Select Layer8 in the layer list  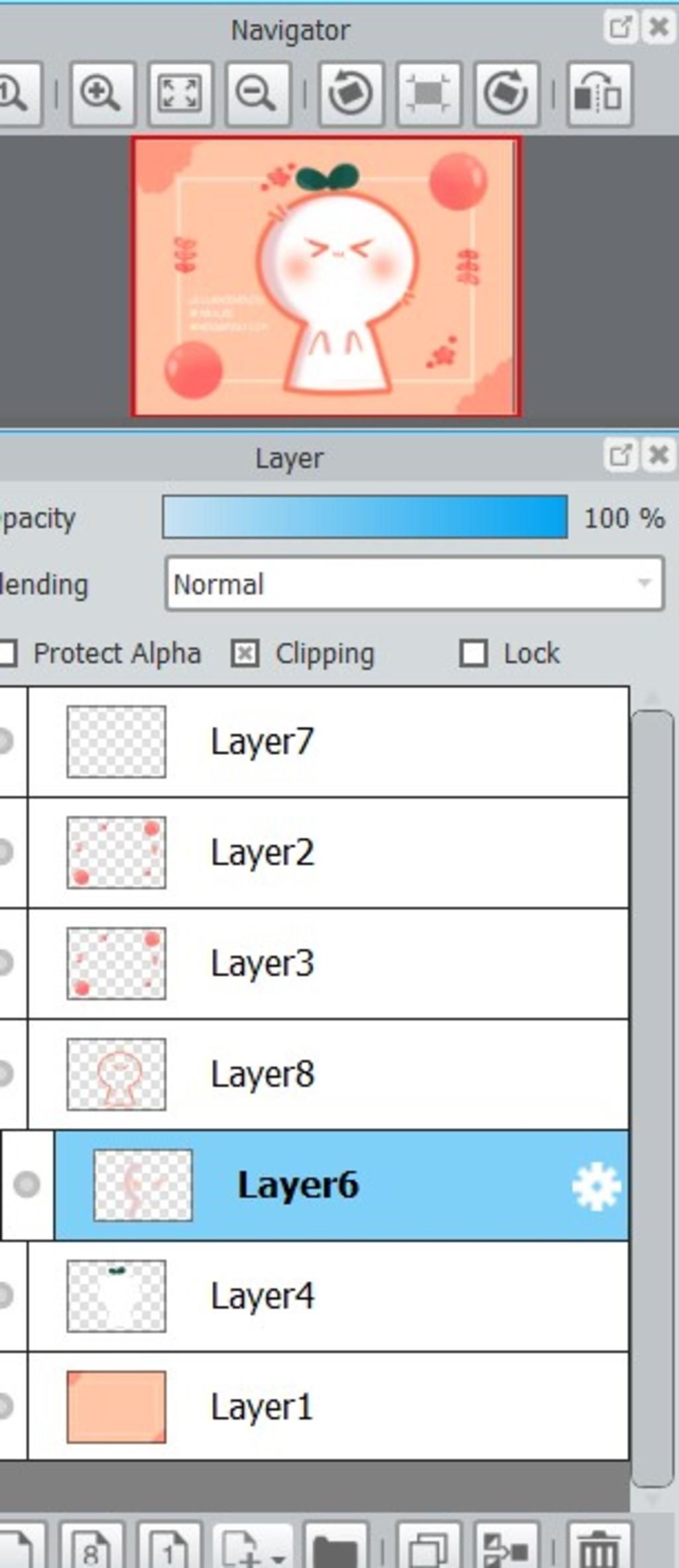pos(328,1074)
